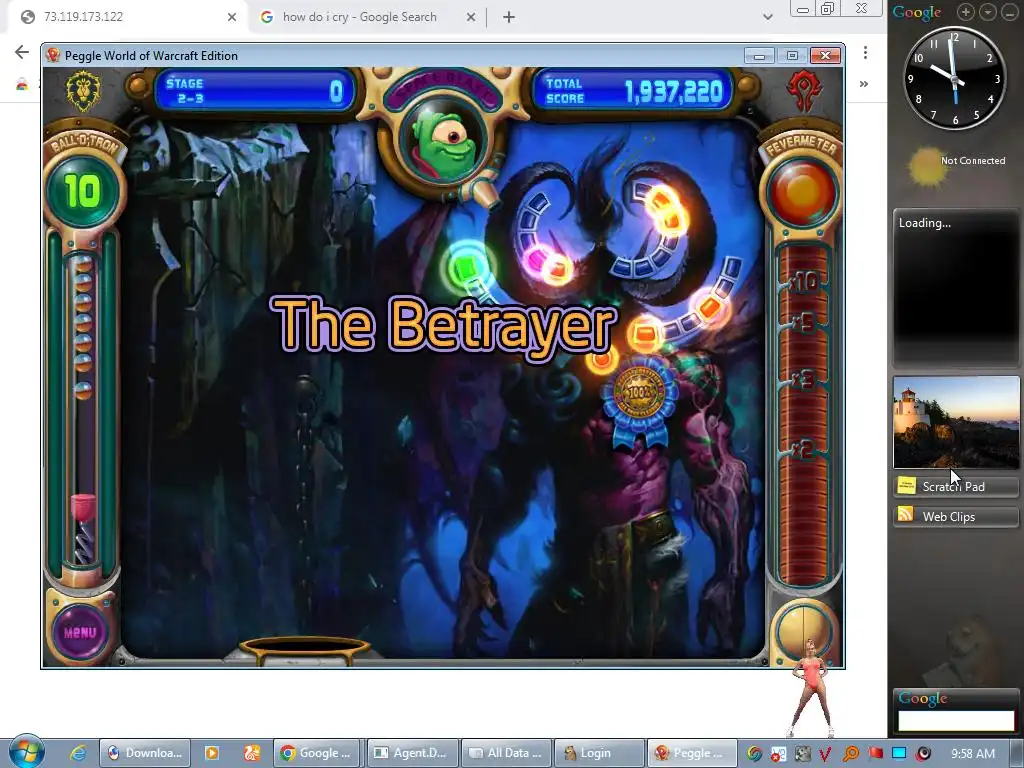This screenshot has height=768, width=1024.
Task: Click the orange UC Browser taskbar icon
Action: tap(251, 753)
